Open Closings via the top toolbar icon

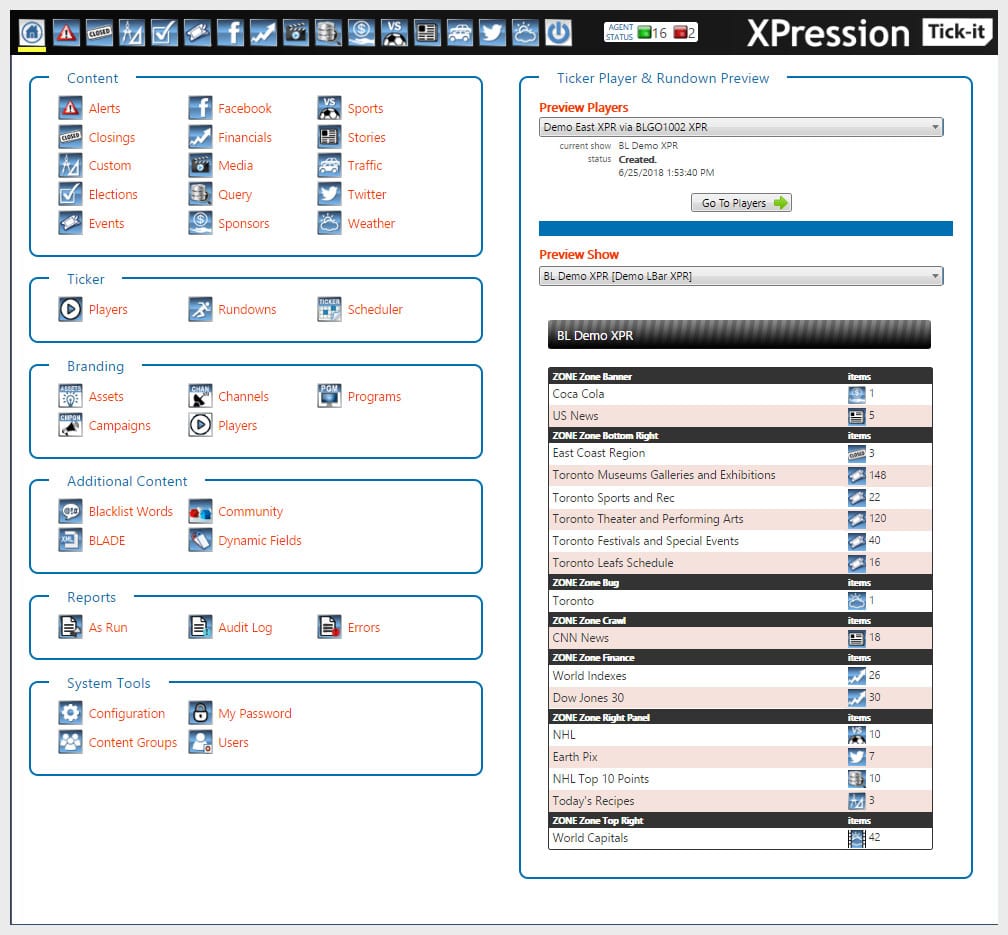[x=99, y=32]
